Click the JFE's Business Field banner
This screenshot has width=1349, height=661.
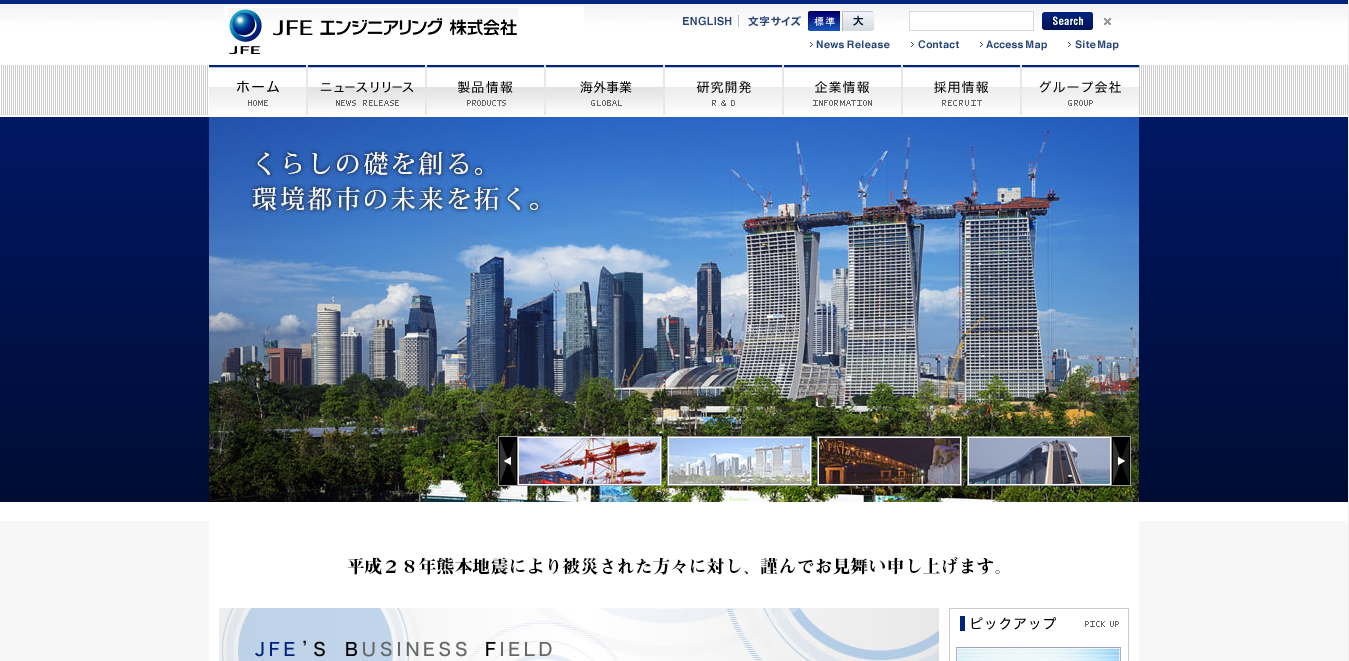pos(579,635)
